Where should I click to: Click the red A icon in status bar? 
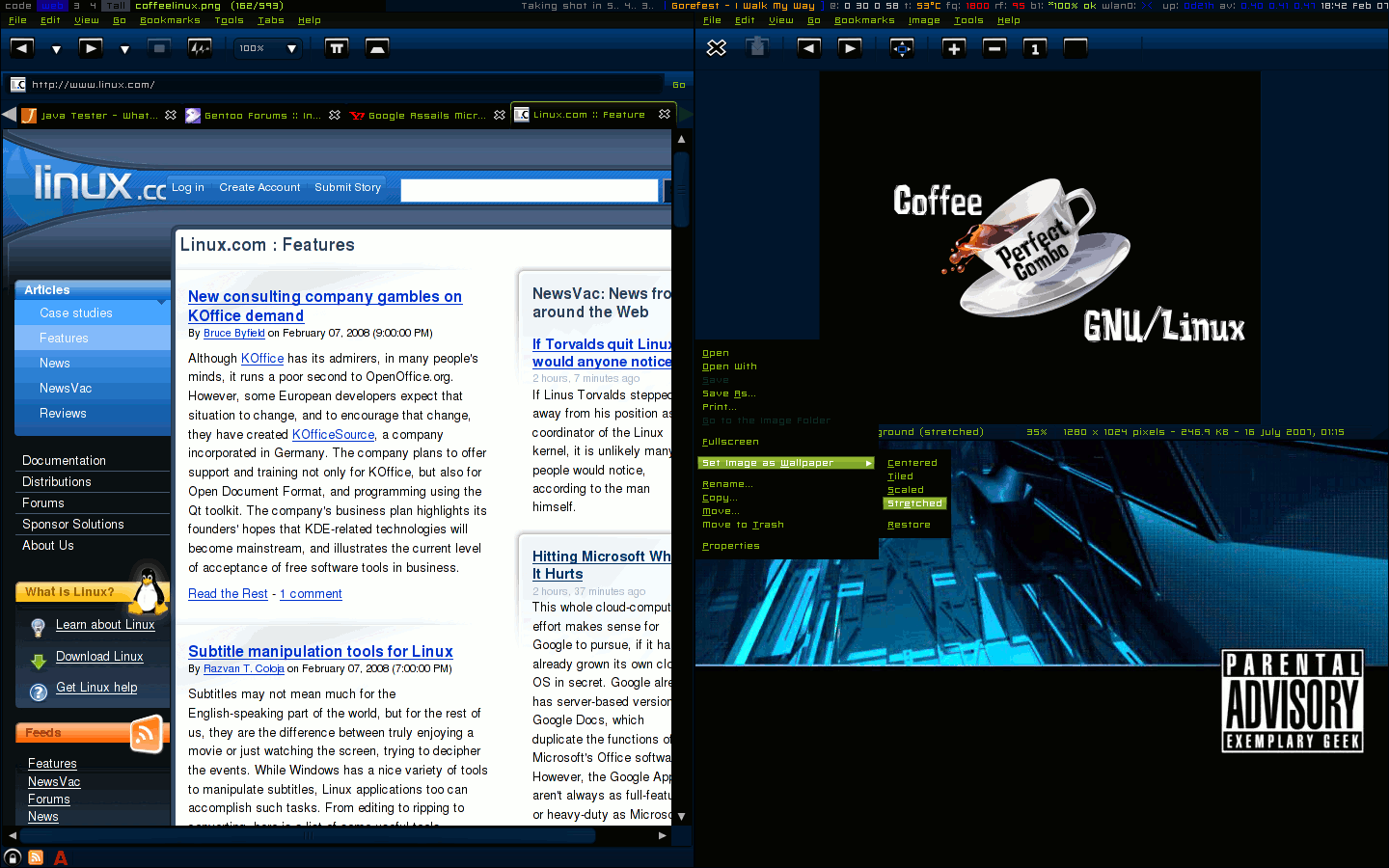pyautogui.click(x=61, y=857)
